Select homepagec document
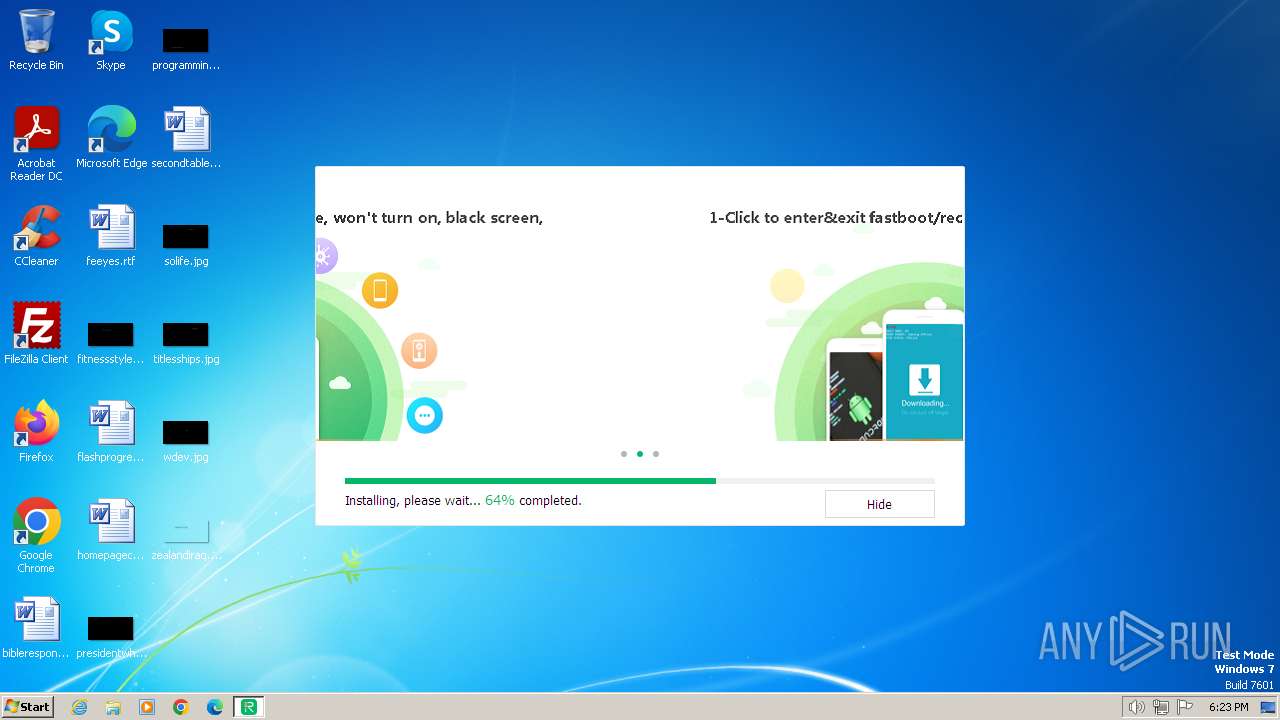The height and width of the screenshot is (720, 1280). [x=110, y=530]
